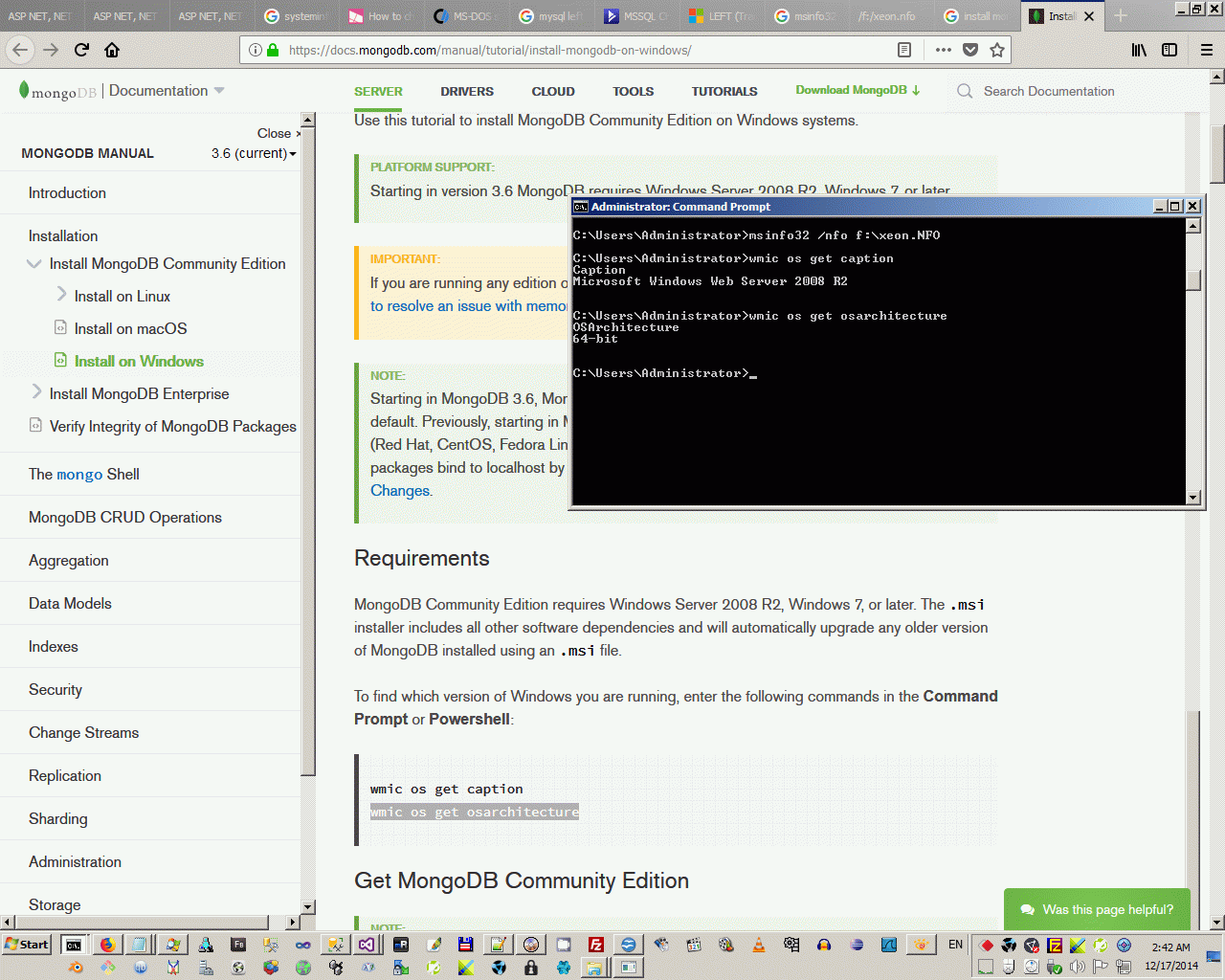Image resolution: width=1225 pixels, height=980 pixels.
Task: Launch Eclipse from the taskbar
Action: [857, 945]
